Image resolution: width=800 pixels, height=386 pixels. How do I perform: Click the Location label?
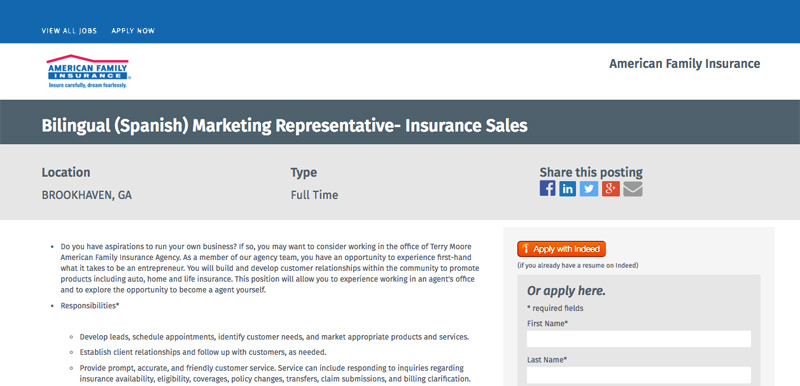click(x=66, y=172)
